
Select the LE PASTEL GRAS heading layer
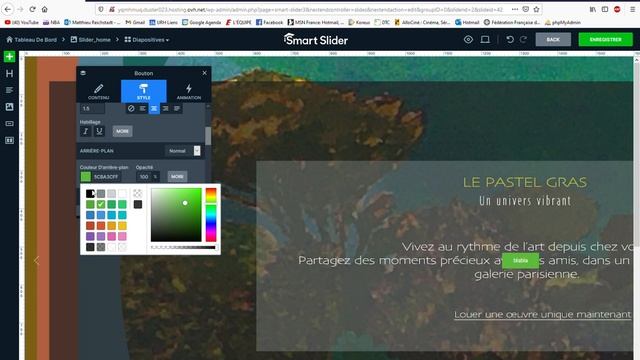pyautogui.click(x=525, y=182)
